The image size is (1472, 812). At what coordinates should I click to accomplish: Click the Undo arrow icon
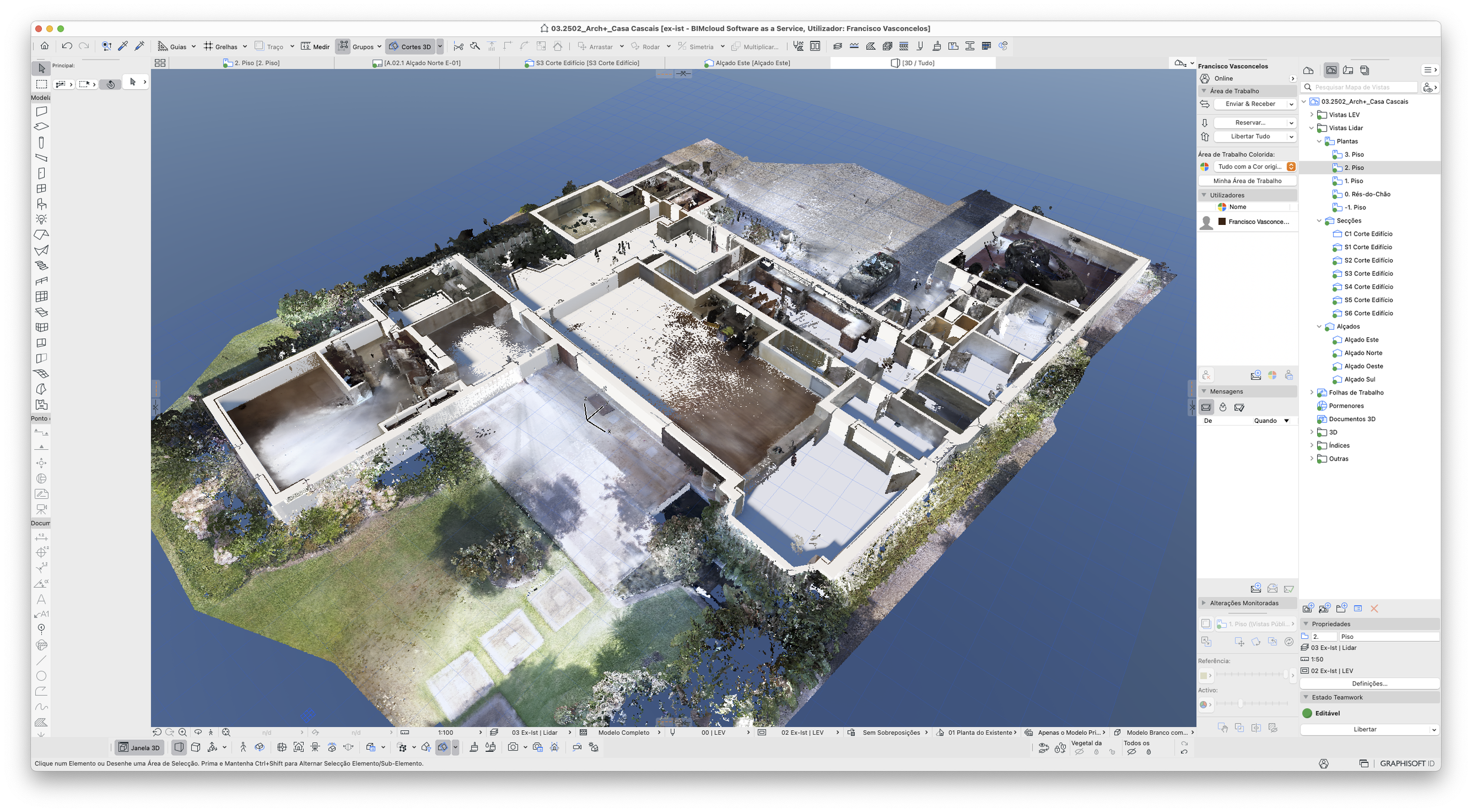(x=67, y=46)
